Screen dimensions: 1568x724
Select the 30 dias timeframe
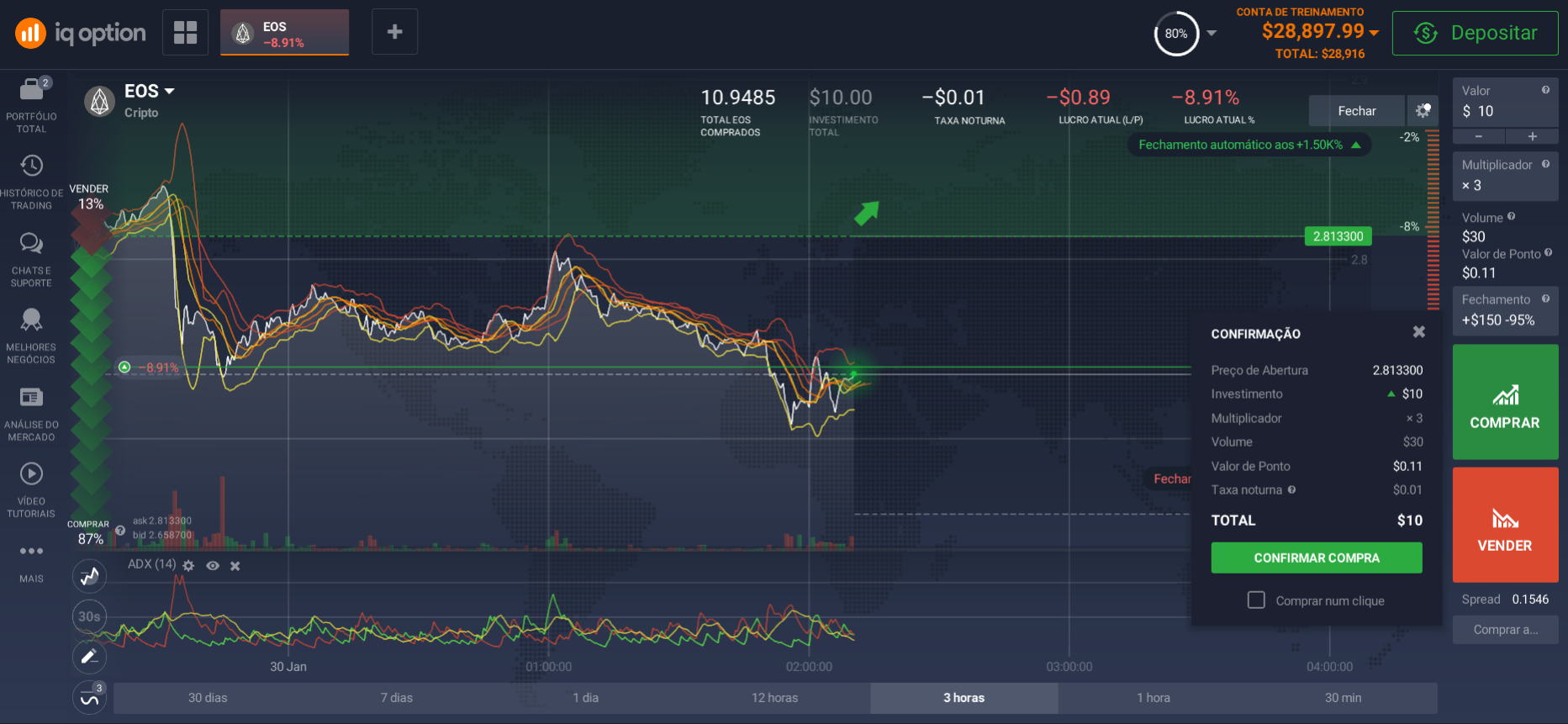pyautogui.click(x=208, y=698)
